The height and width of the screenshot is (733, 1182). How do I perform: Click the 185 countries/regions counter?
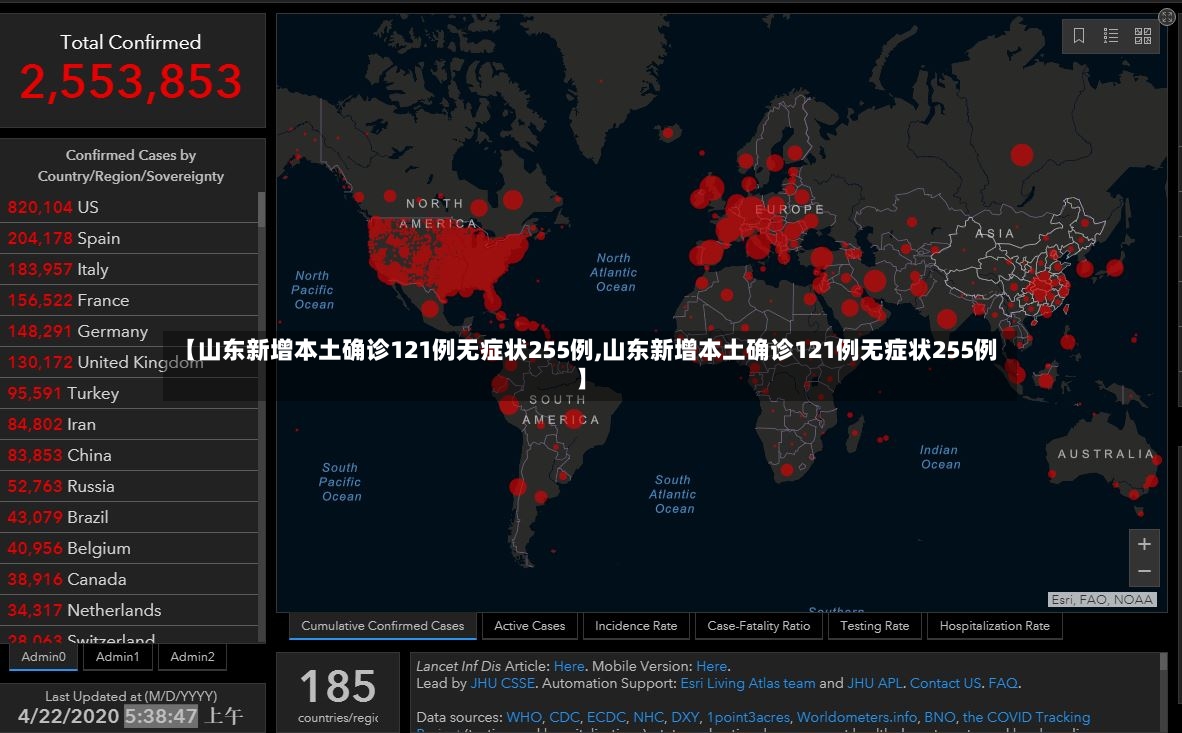(x=338, y=694)
